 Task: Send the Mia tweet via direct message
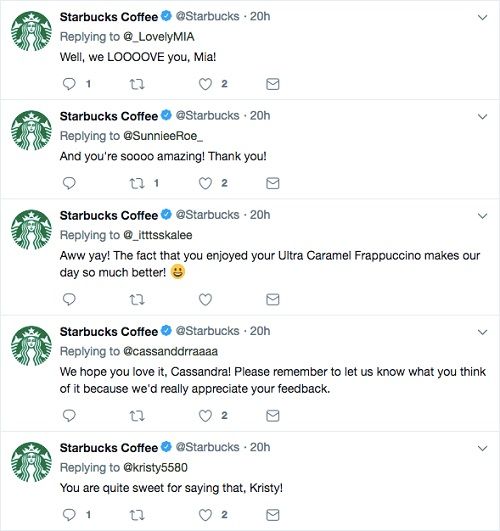point(273,84)
